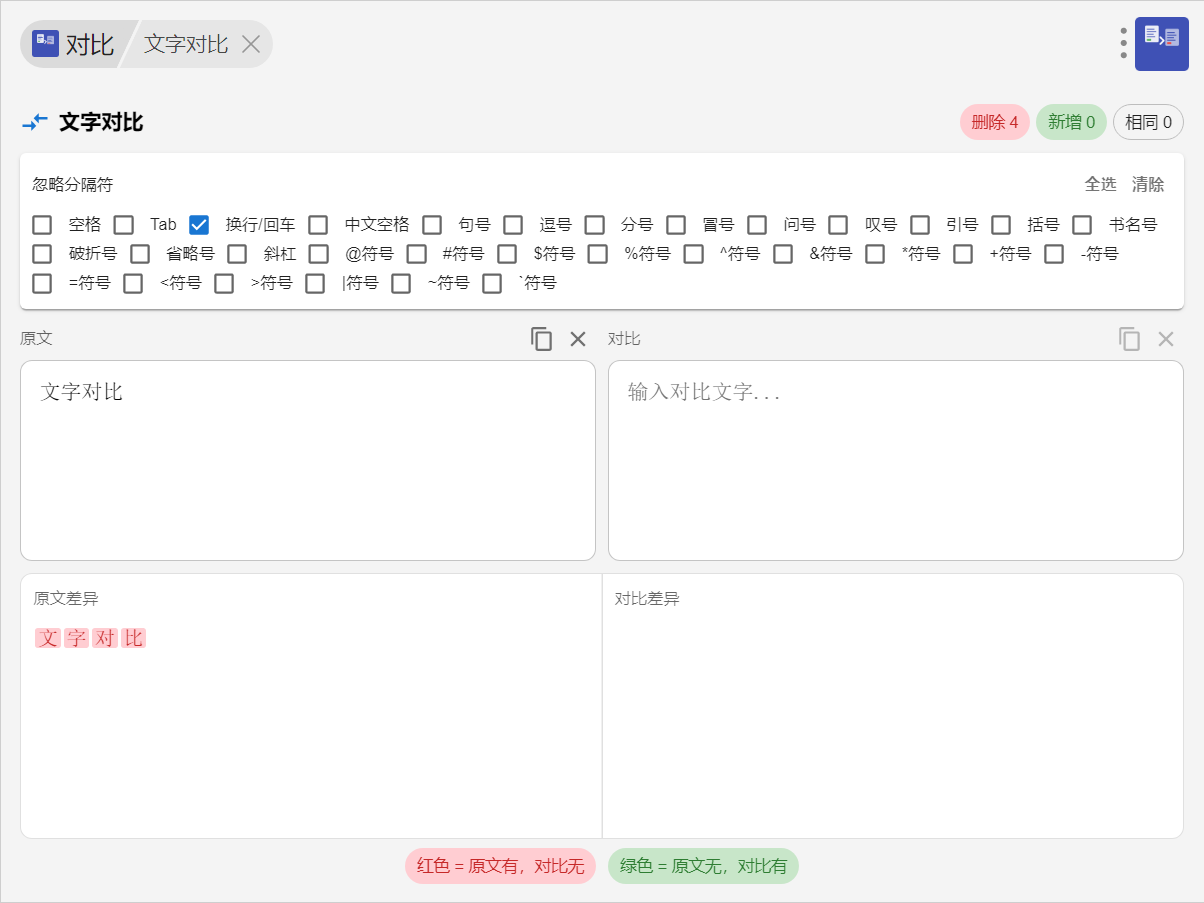Screen dimensions: 1204x903
Task: Open the three-dot more options menu
Action: (x=1123, y=43)
